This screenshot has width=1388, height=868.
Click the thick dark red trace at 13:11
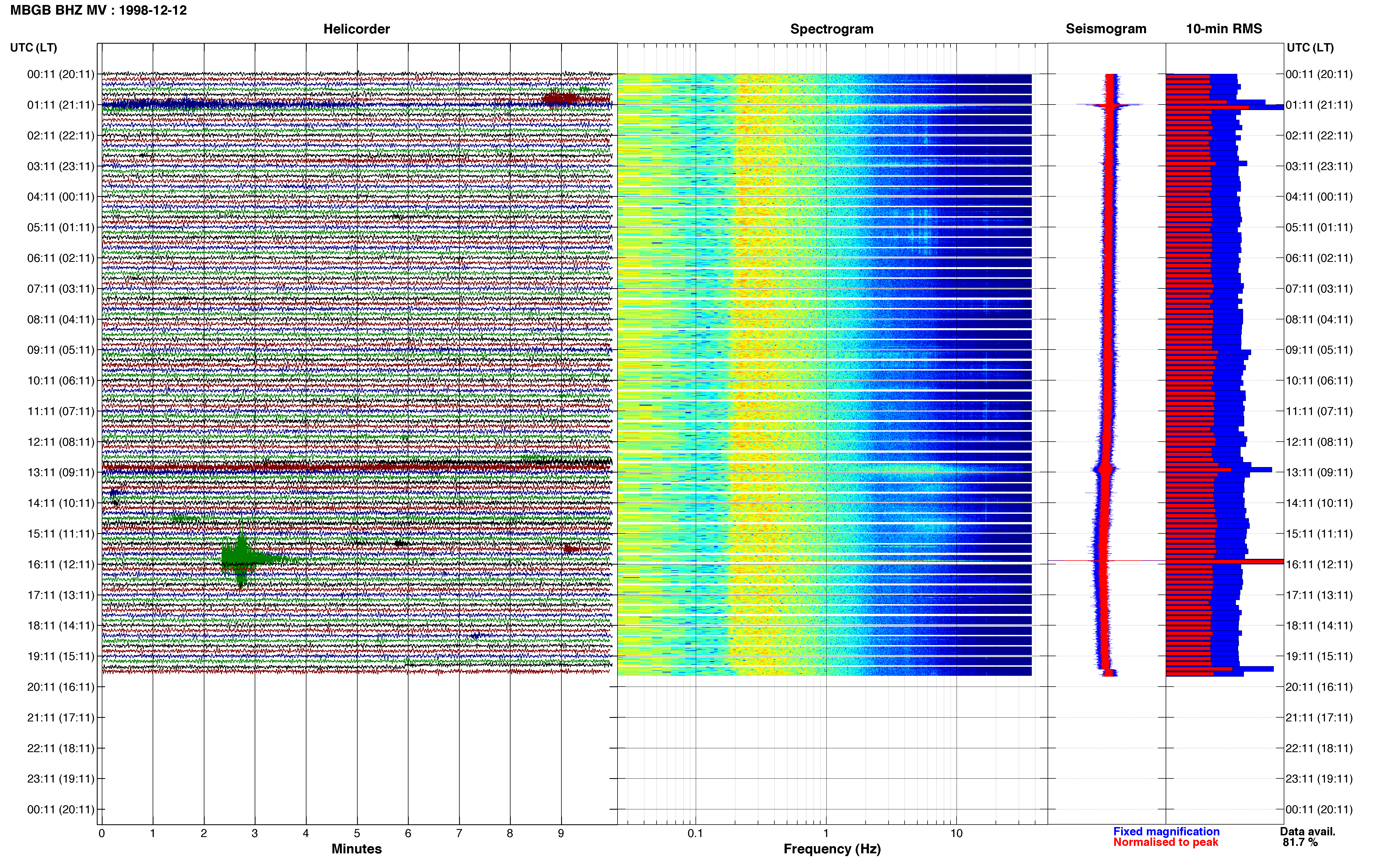[356, 468]
